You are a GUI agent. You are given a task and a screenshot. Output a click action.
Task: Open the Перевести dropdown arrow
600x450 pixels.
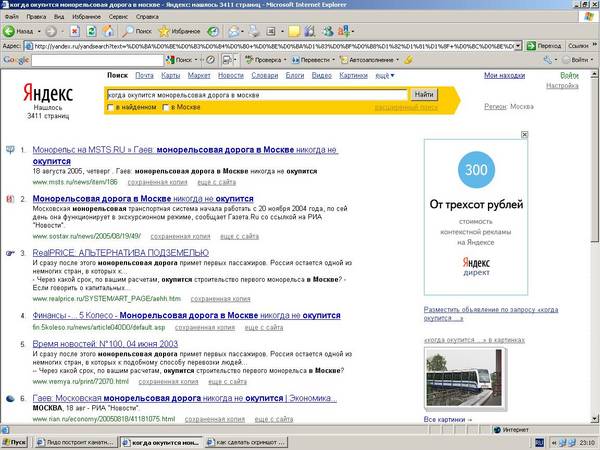pos(333,60)
